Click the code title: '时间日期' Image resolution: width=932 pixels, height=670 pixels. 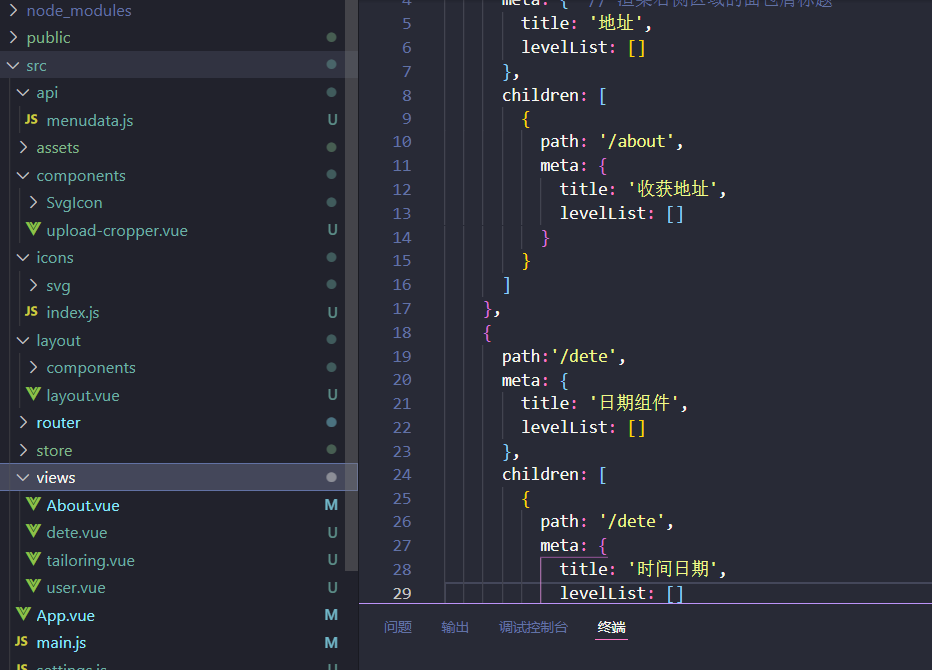pyautogui.click(x=643, y=569)
